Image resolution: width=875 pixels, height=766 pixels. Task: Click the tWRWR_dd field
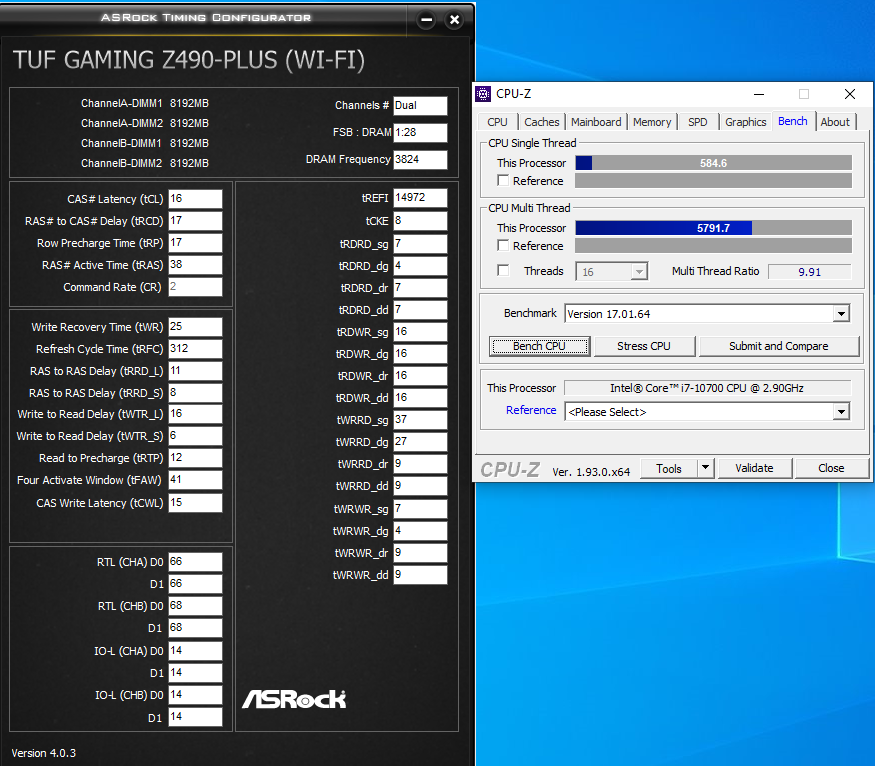420,575
